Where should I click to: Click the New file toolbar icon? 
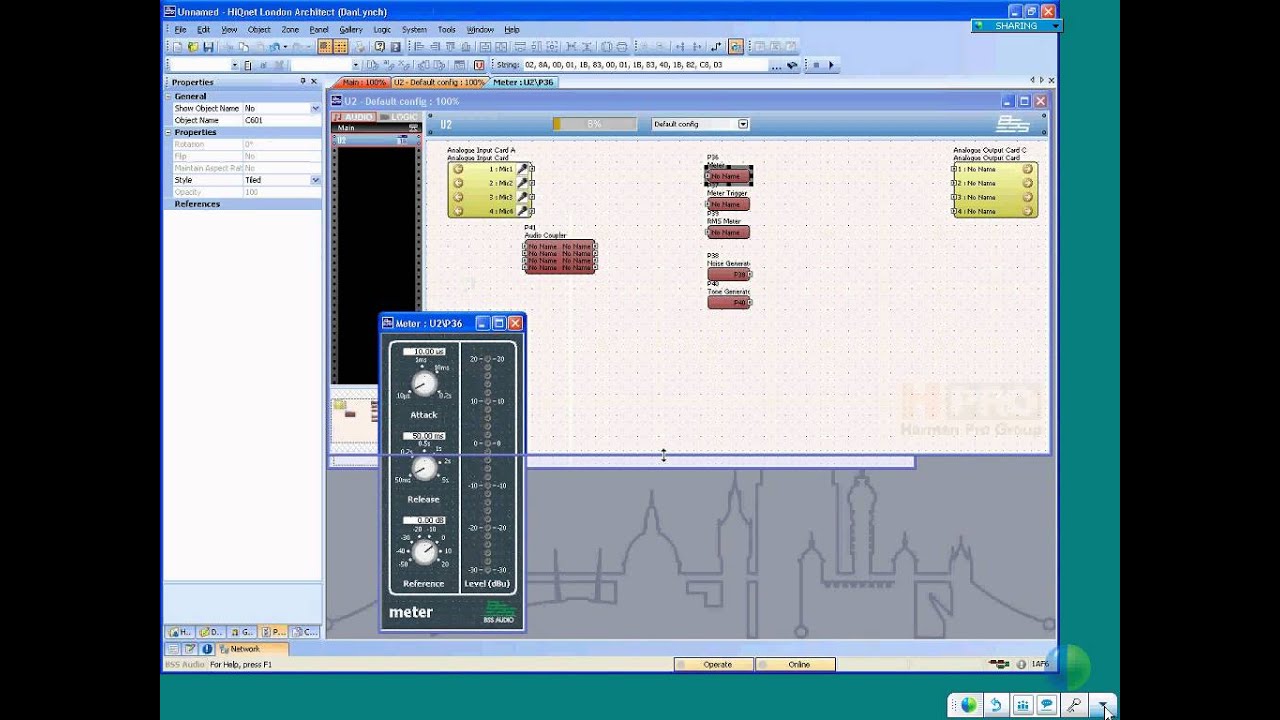coord(178,47)
